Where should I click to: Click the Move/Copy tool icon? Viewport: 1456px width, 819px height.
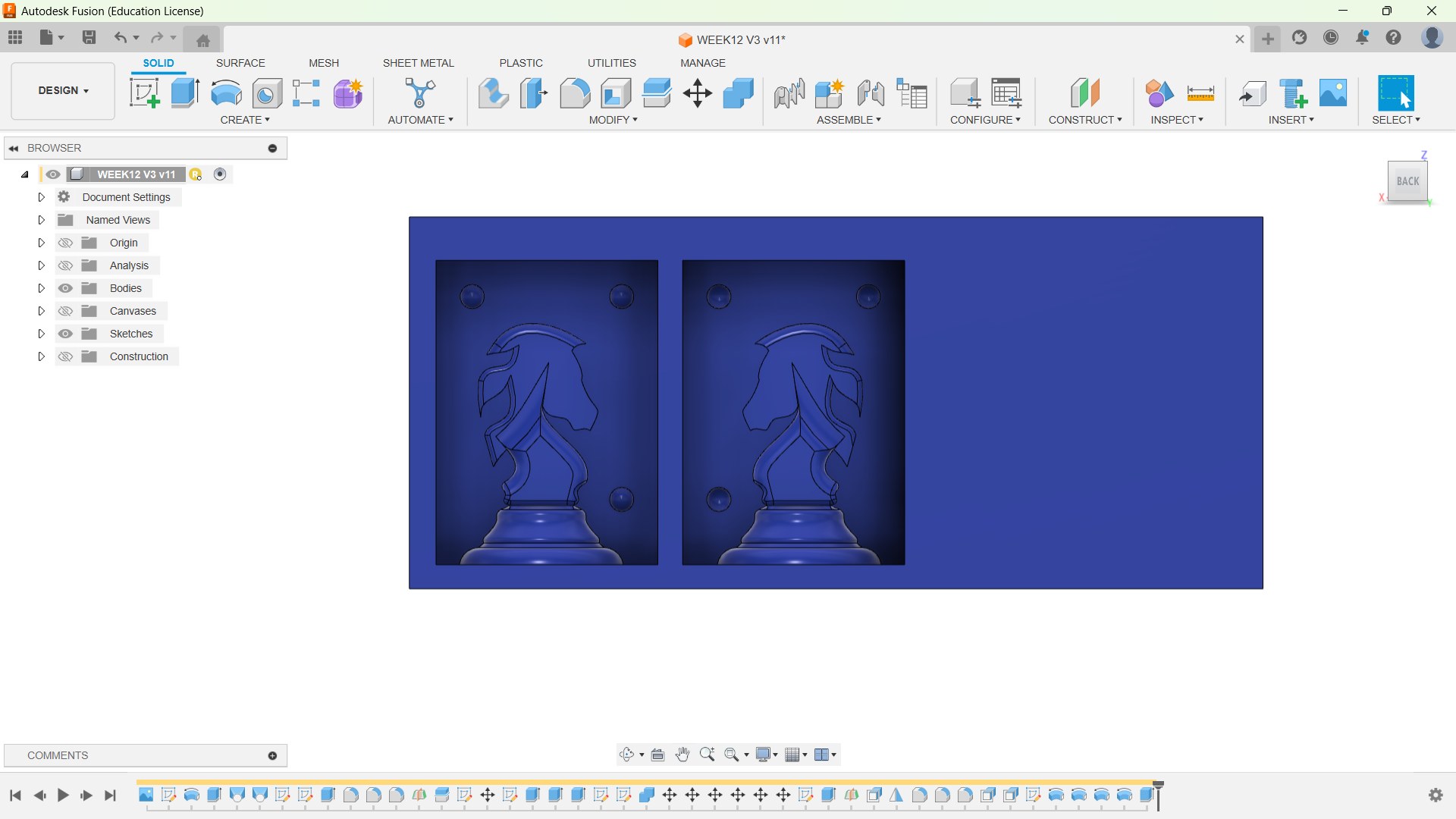697,93
